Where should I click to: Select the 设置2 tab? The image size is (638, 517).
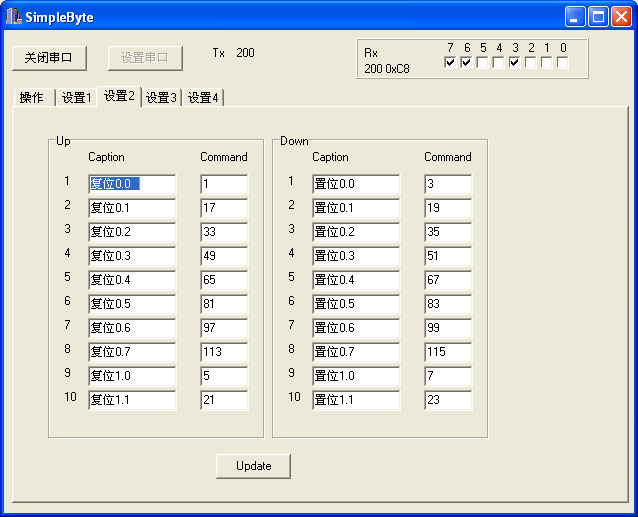click(119, 96)
